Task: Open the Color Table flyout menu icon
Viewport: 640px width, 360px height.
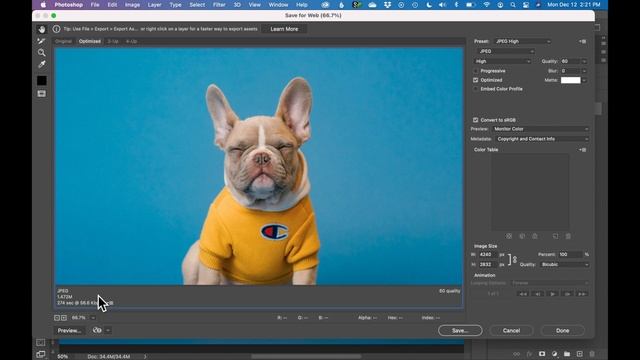Action: 582,150
